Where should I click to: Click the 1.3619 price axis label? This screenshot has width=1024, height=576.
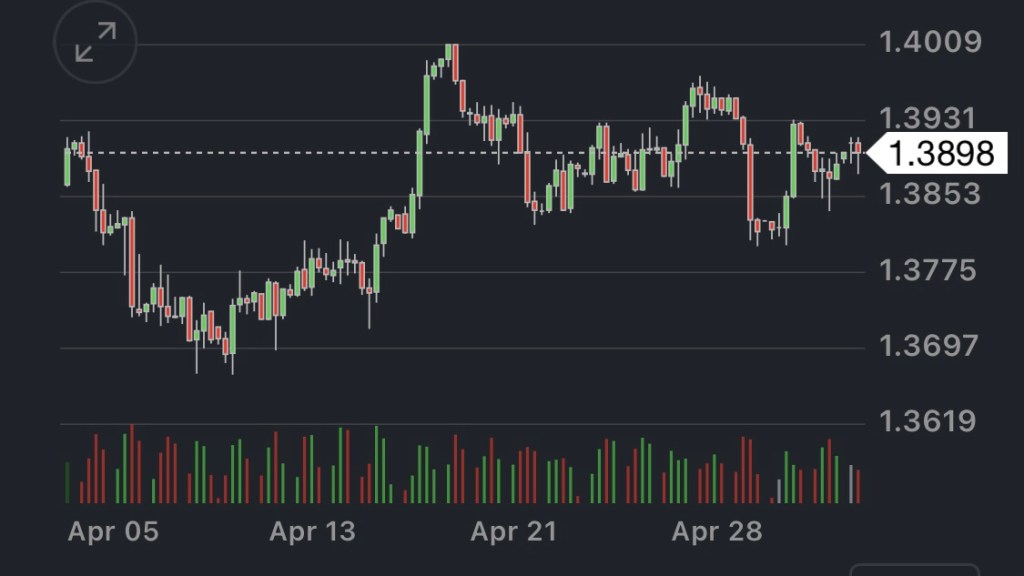coord(929,421)
